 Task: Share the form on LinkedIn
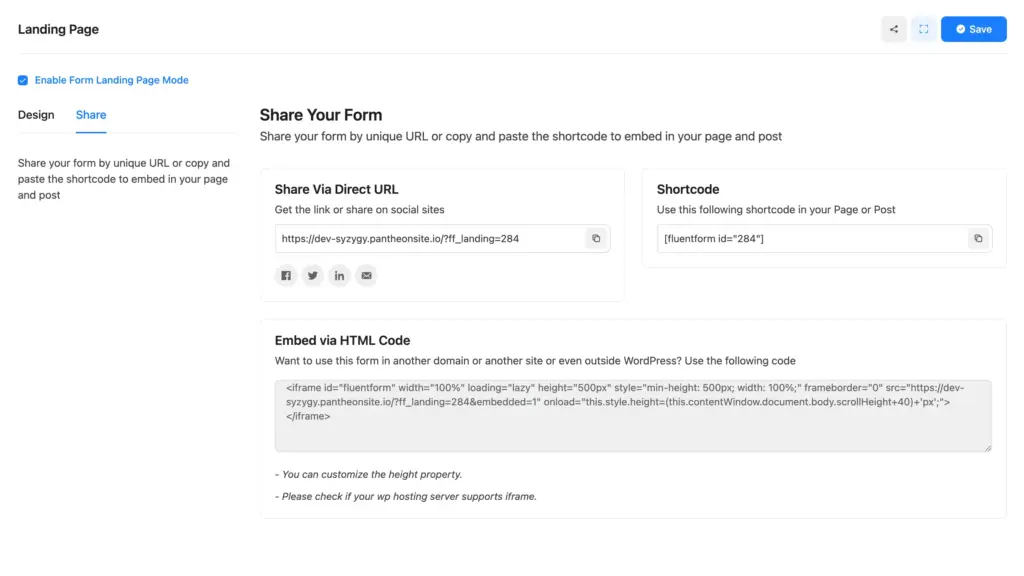point(340,275)
